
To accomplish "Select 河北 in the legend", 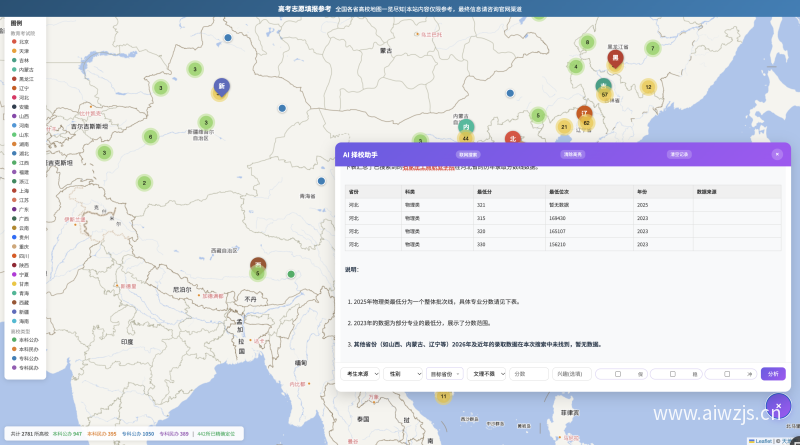I will [x=20, y=97].
